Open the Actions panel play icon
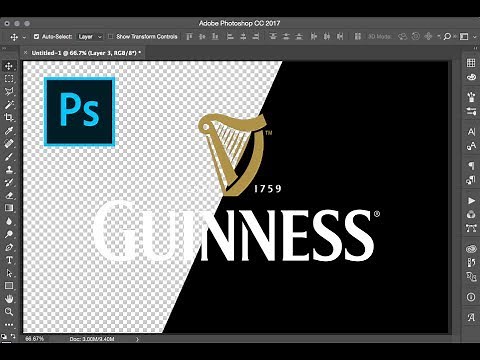The height and width of the screenshot is (360, 480). pyautogui.click(x=471, y=201)
